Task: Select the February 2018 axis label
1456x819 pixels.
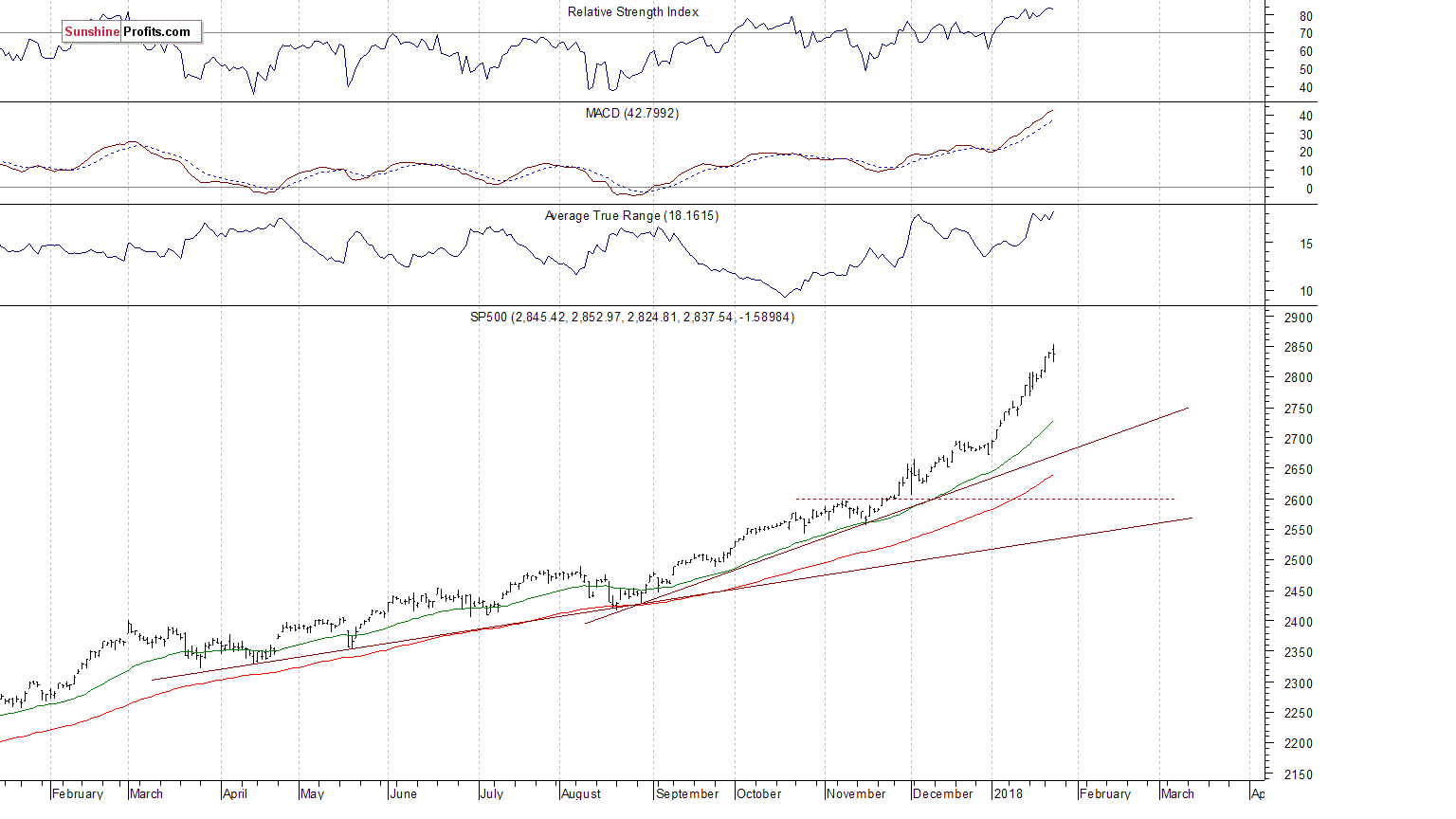Action: click(x=1105, y=793)
